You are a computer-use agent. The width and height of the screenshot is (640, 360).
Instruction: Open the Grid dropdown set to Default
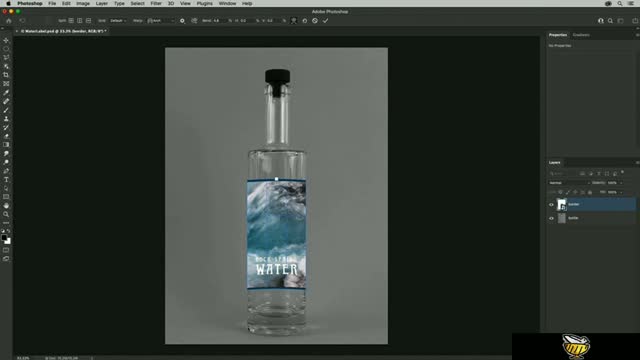[x=118, y=20]
